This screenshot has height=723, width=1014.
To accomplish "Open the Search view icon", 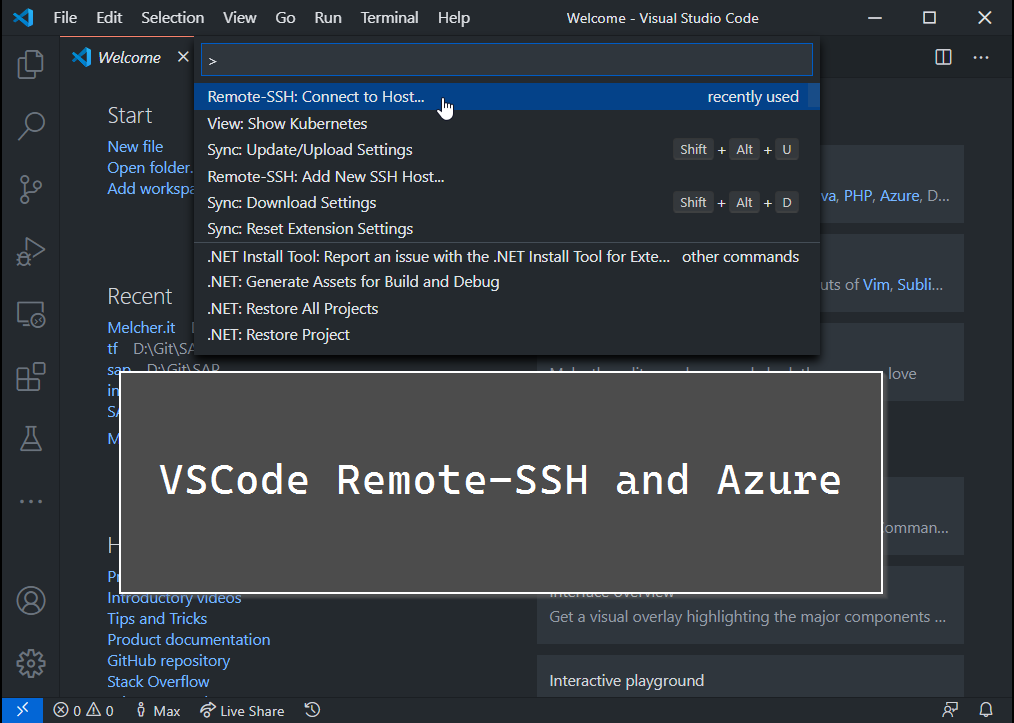I will click(x=30, y=126).
